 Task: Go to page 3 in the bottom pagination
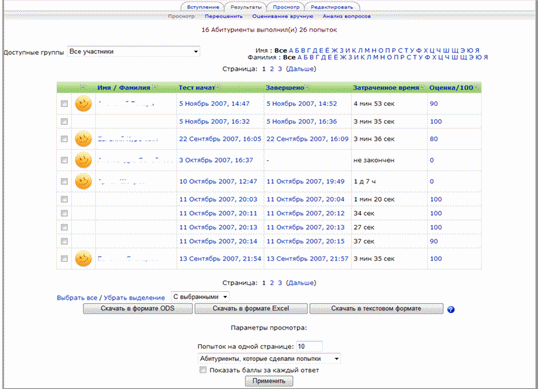[280, 283]
